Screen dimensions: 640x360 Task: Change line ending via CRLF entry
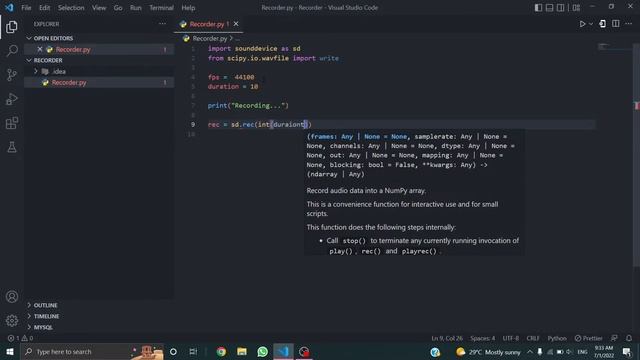[533, 338]
